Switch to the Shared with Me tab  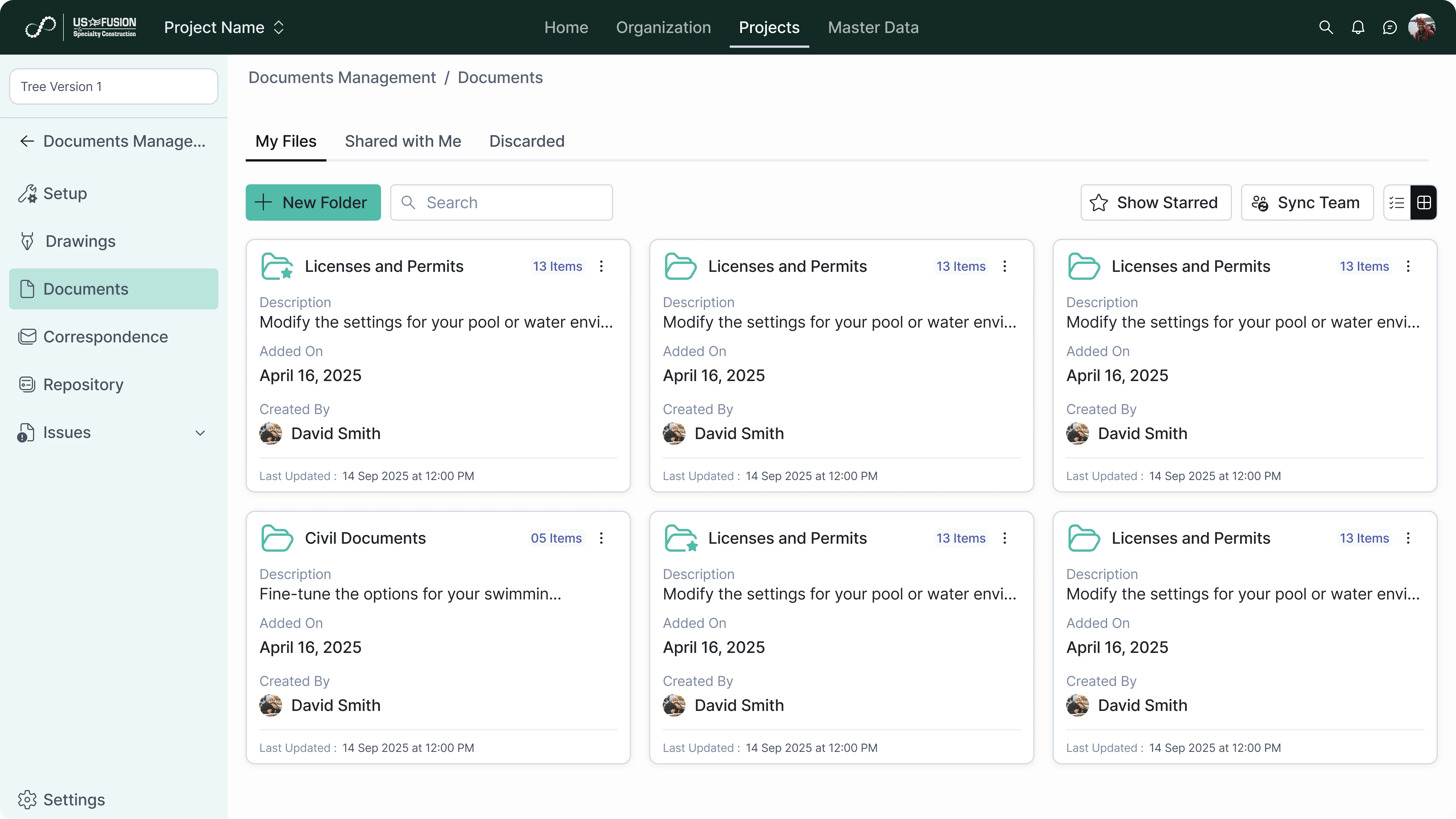click(x=403, y=141)
